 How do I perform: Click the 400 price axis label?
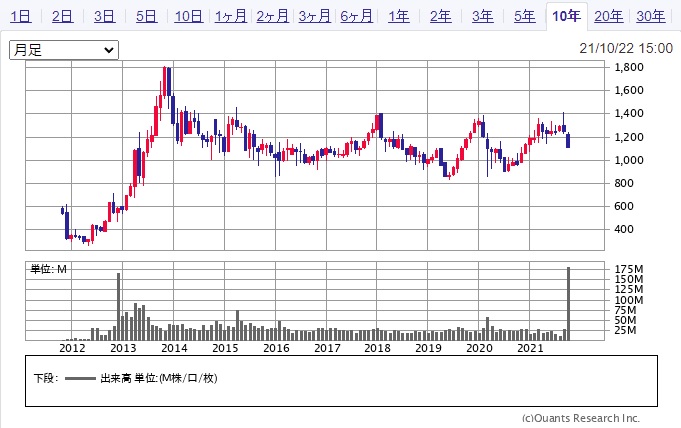click(624, 229)
